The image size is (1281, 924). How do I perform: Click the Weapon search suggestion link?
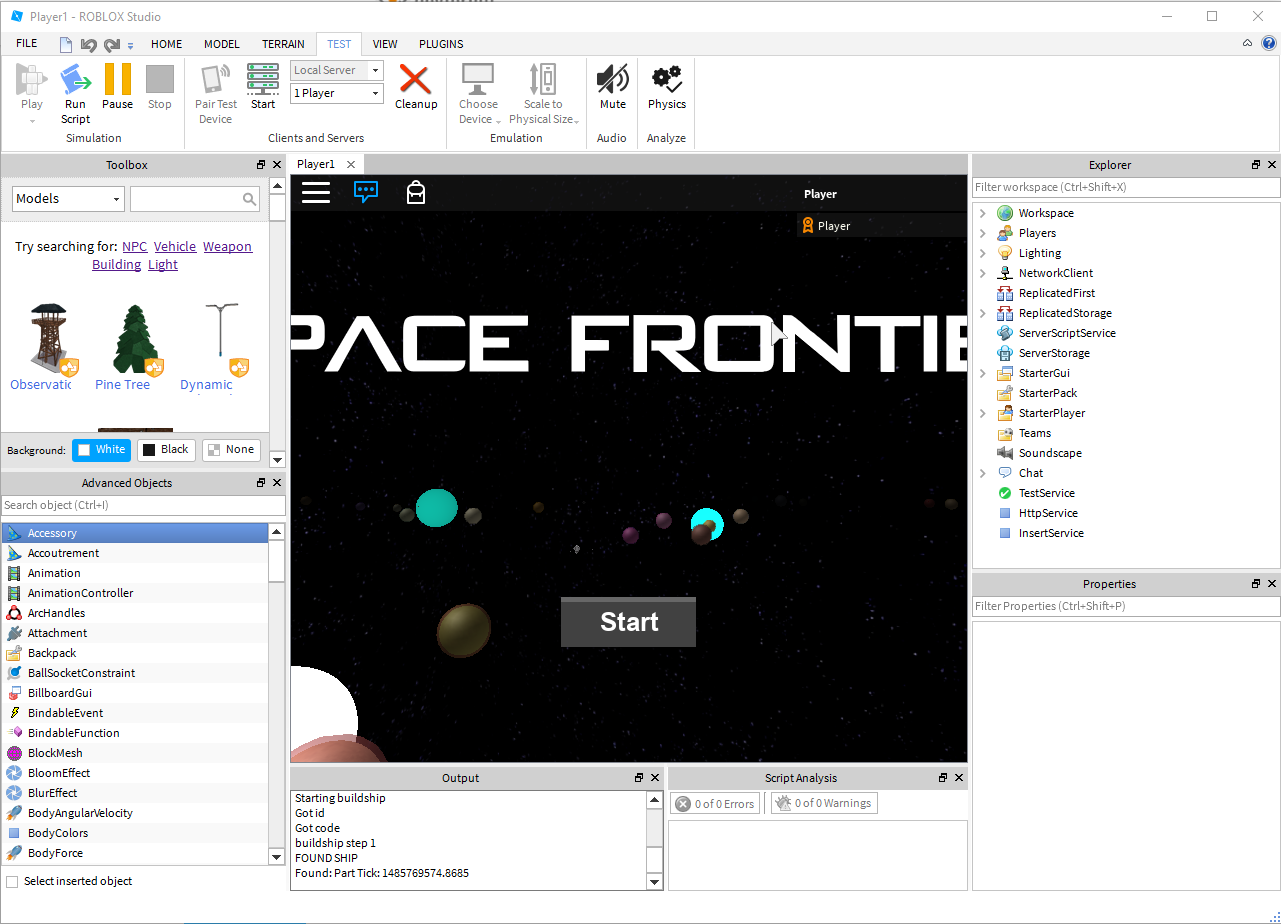(228, 247)
